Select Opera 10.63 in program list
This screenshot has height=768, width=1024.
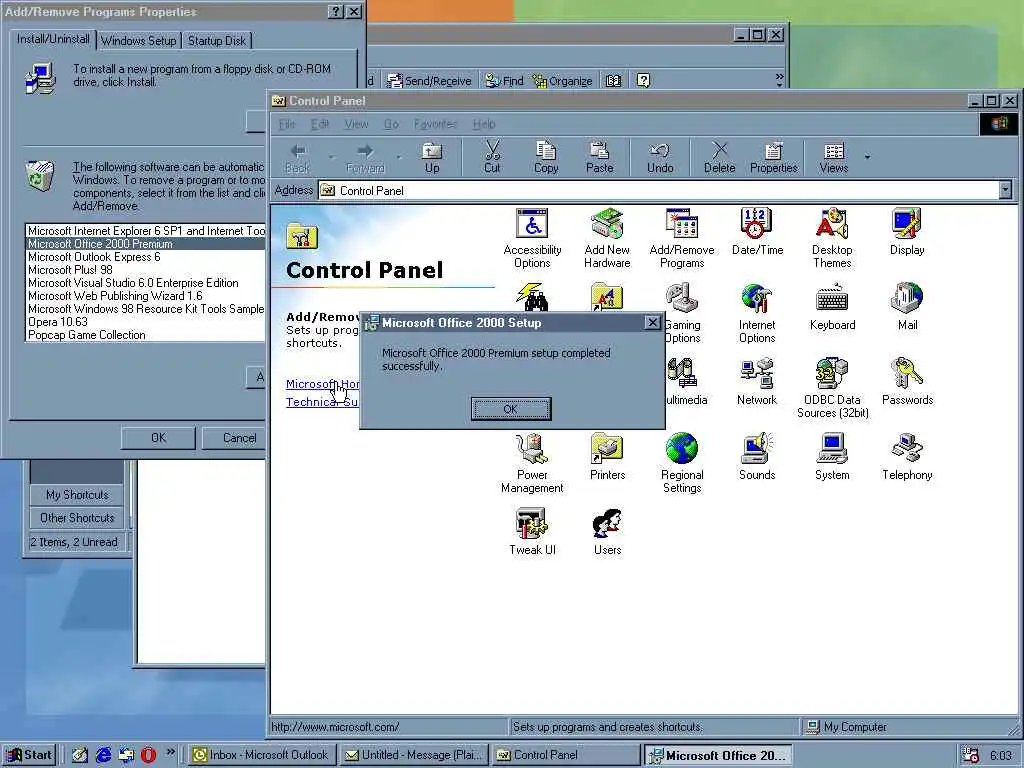pos(146,322)
